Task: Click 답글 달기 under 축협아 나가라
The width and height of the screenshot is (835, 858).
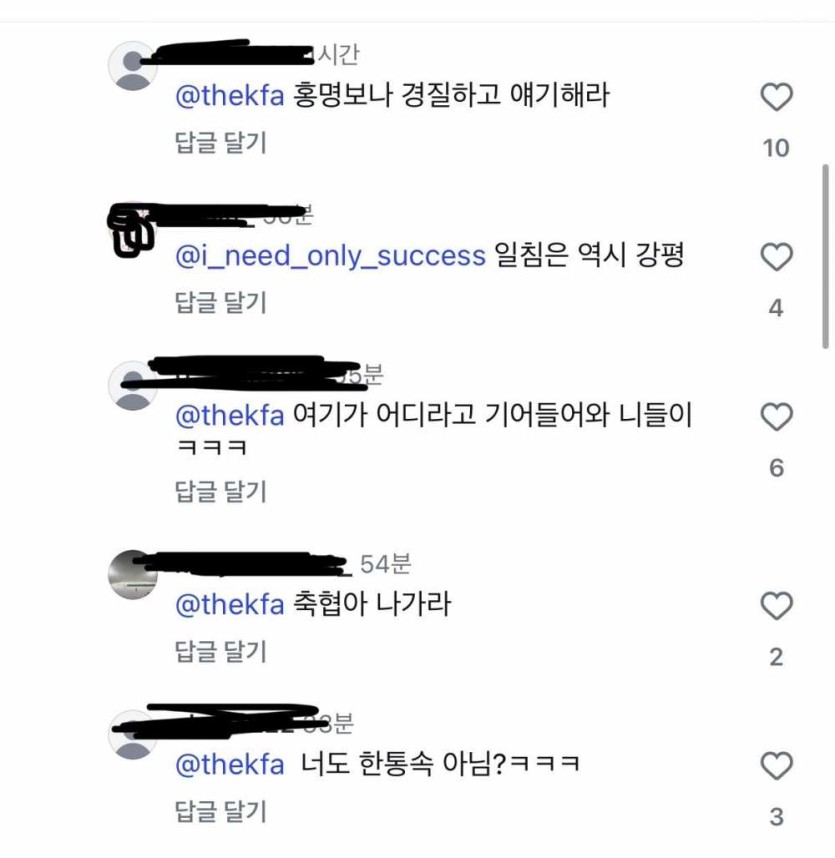Action: click(x=221, y=652)
